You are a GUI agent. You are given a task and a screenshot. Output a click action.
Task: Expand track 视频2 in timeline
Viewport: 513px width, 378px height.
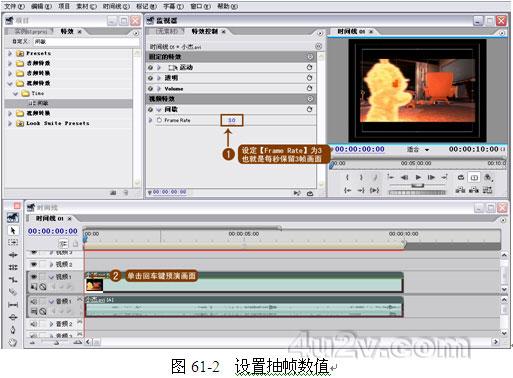click(x=51, y=264)
